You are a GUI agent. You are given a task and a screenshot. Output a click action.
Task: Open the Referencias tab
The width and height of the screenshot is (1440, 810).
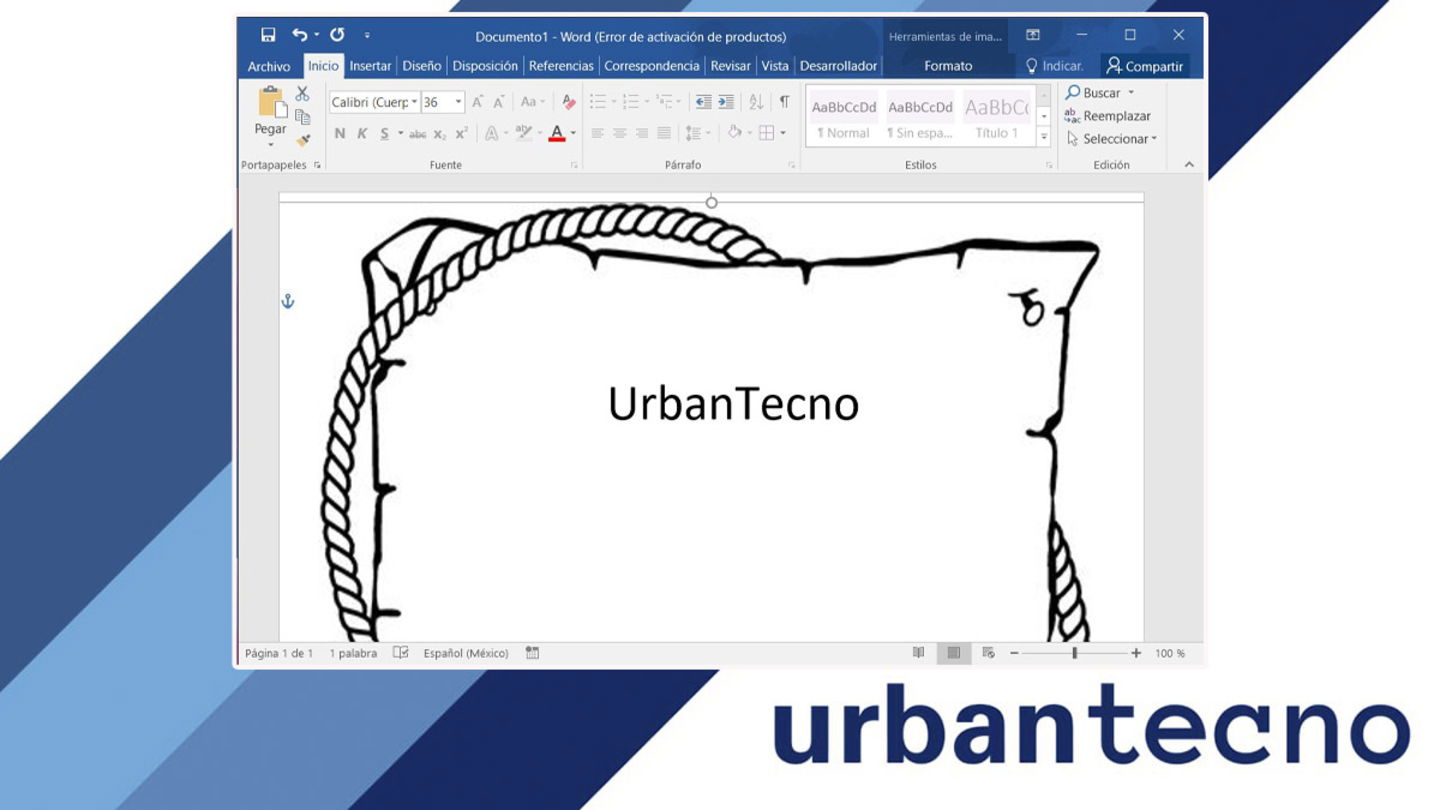561,66
